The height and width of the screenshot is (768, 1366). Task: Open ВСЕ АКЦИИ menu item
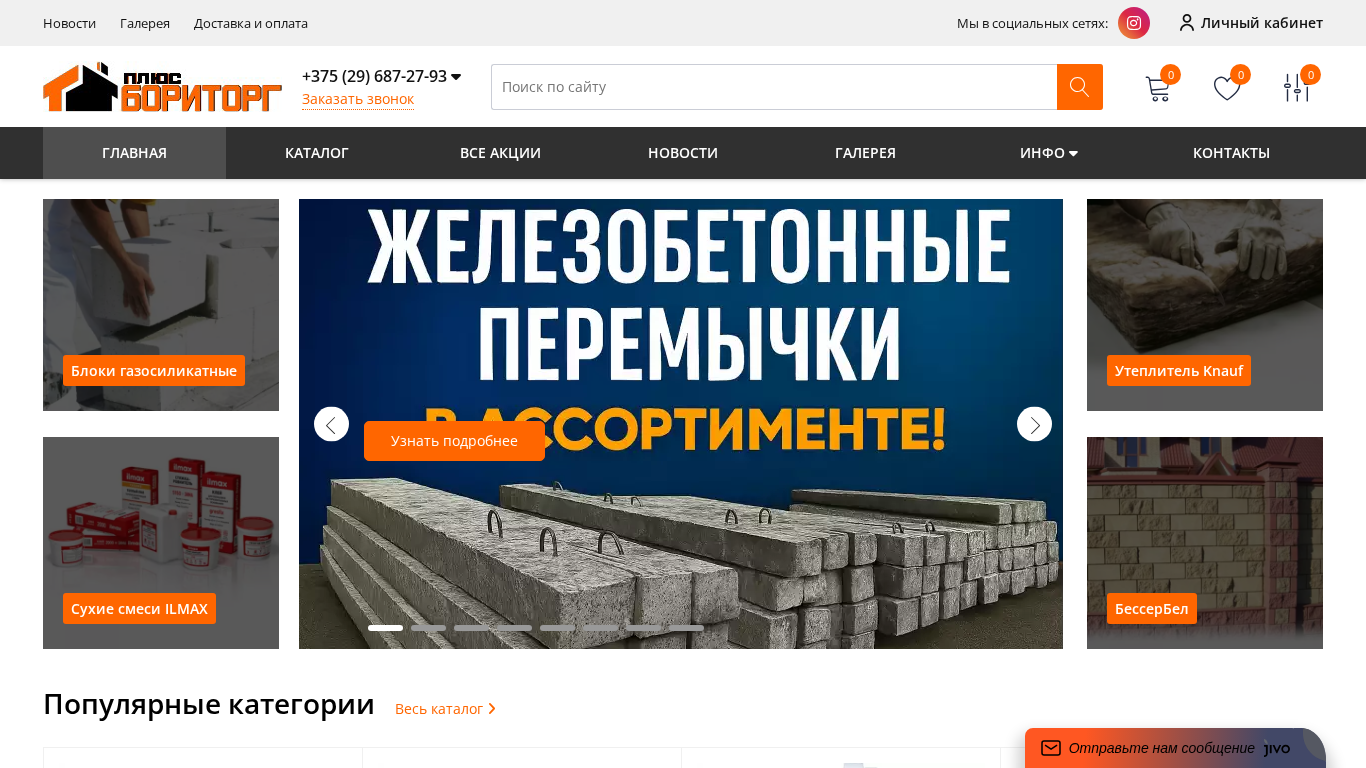click(x=500, y=153)
